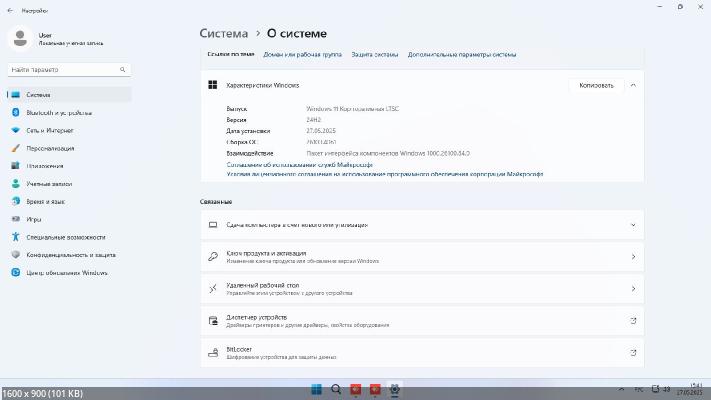Show hidden tray icons chevron

(621, 389)
